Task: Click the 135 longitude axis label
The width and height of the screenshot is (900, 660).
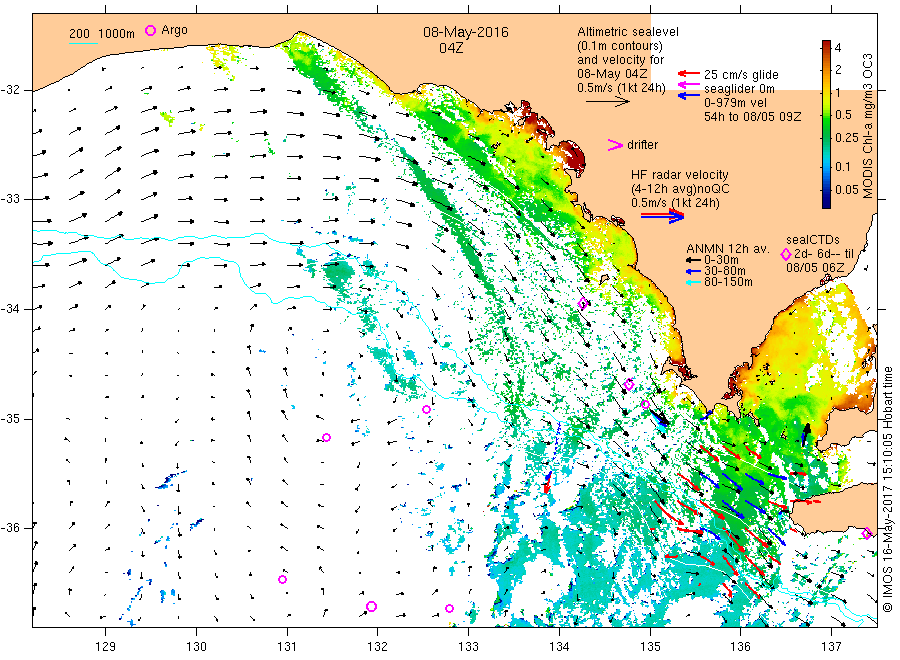Action: [x=650, y=647]
